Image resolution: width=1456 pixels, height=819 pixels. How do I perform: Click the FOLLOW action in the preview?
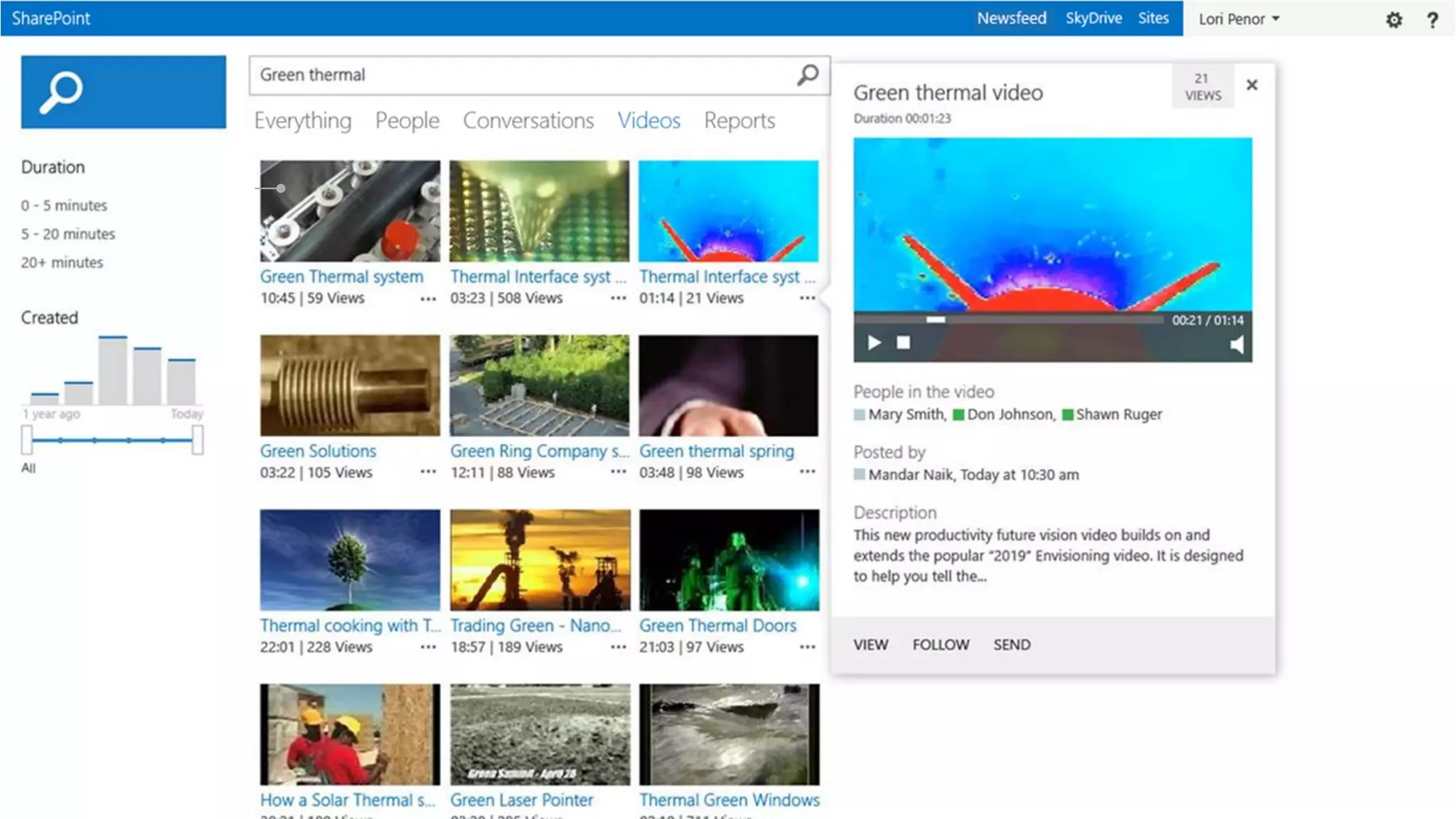pos(941,645)
